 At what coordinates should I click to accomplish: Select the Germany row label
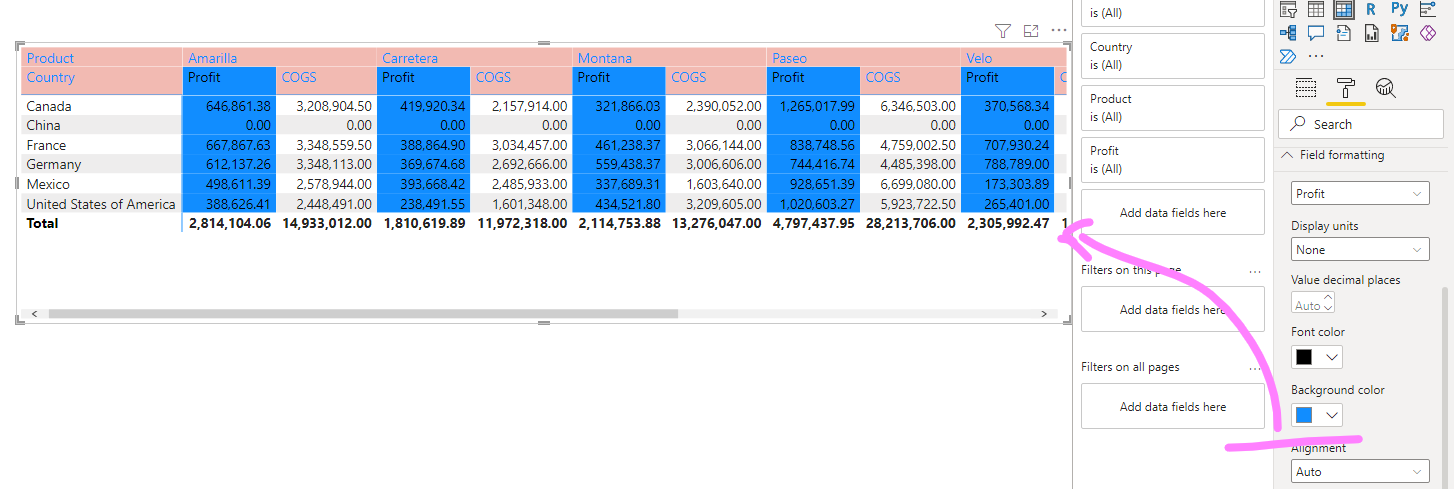coord(53,164)
